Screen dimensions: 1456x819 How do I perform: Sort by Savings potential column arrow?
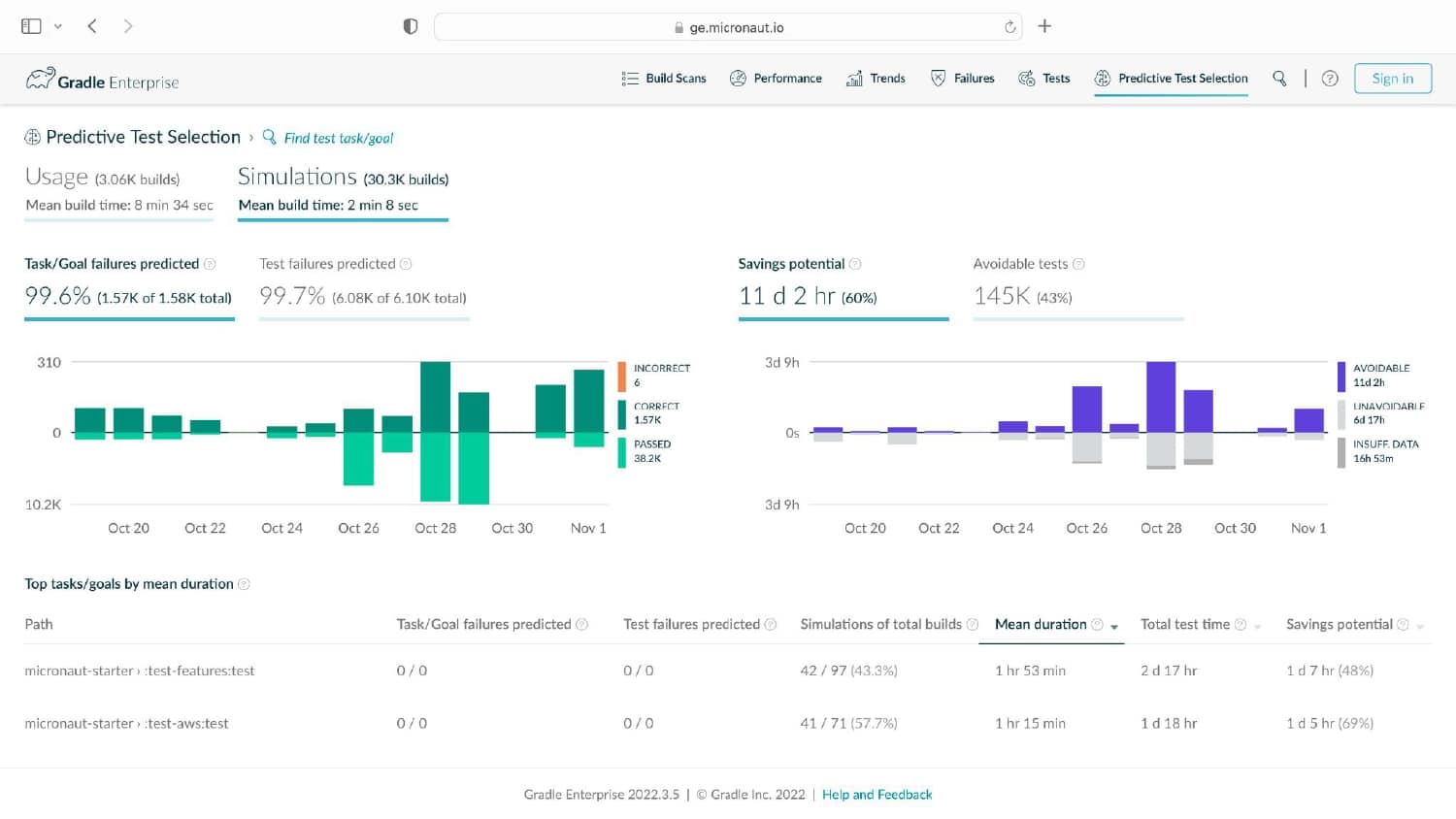[x=1420, y=627]
